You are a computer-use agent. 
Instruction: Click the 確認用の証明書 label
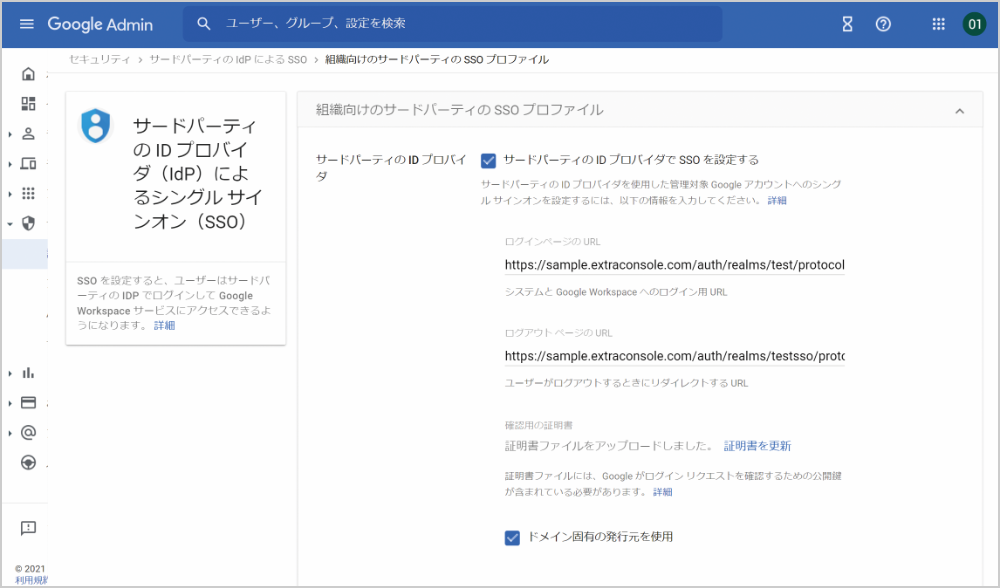(x=538, y=425)
